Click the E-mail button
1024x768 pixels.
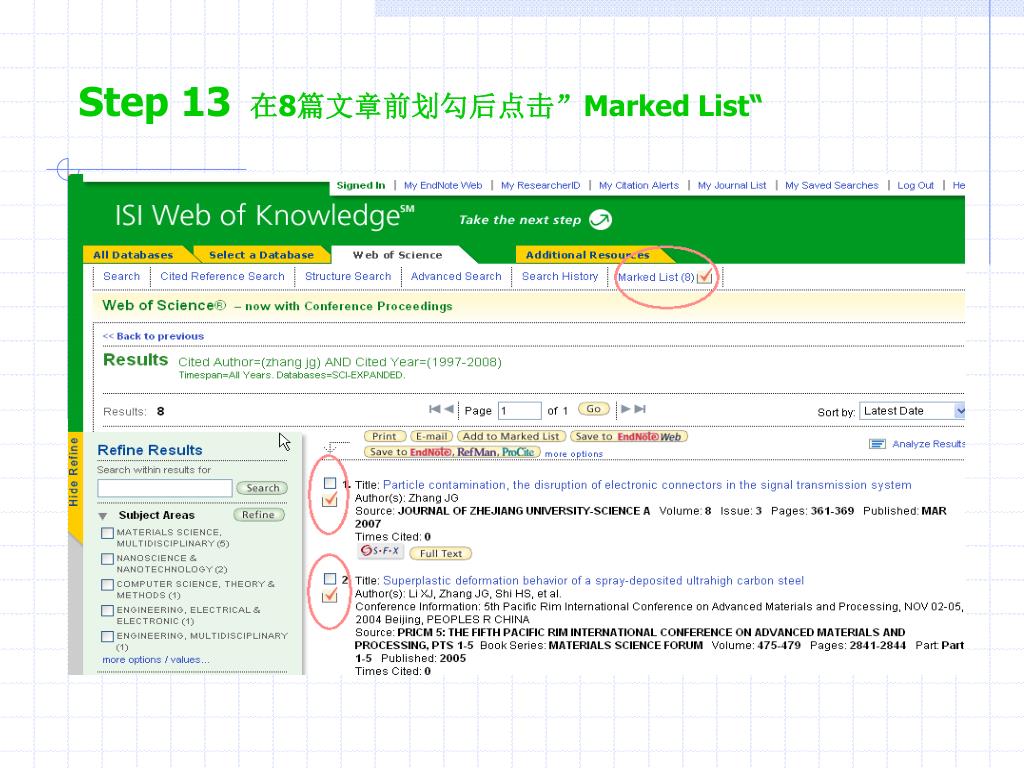pyautogui.click(x=432, y=436)
